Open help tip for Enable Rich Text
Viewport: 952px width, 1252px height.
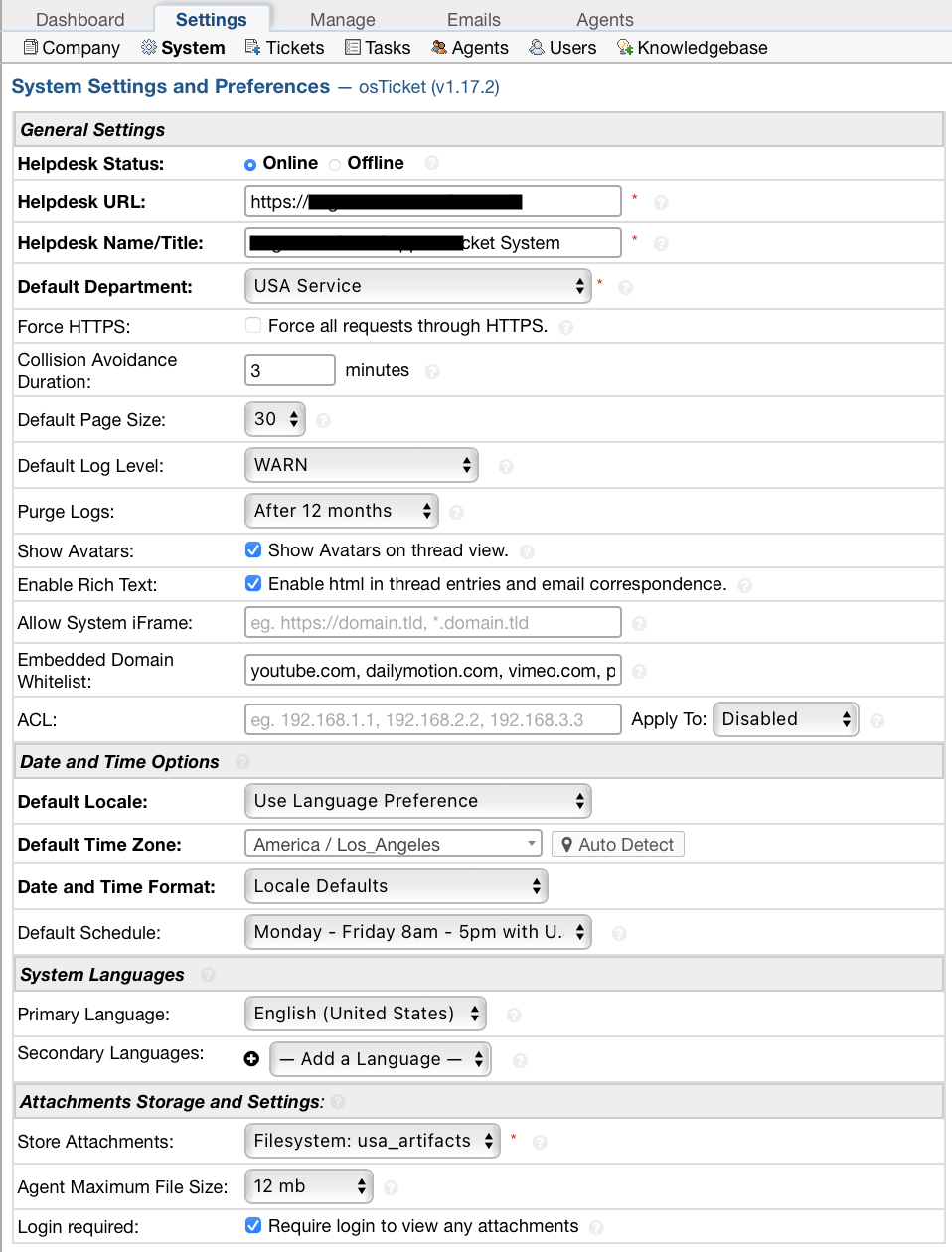(745, 586)
